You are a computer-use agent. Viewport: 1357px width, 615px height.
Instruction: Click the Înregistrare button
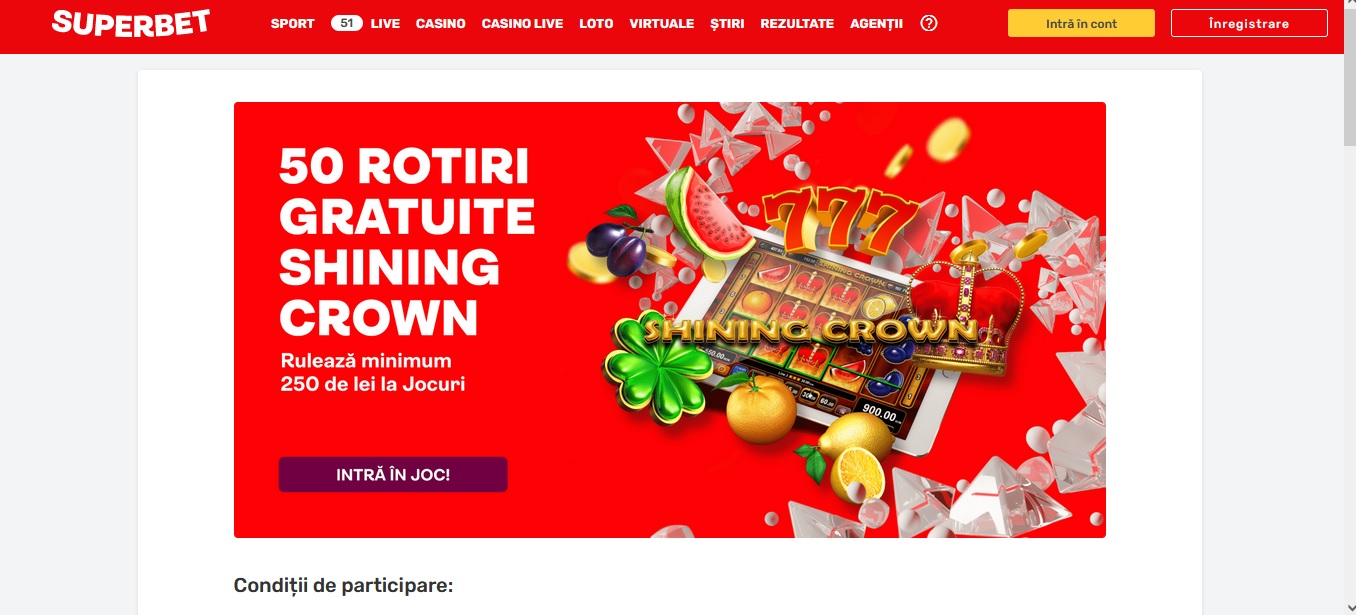[1249, 23]
